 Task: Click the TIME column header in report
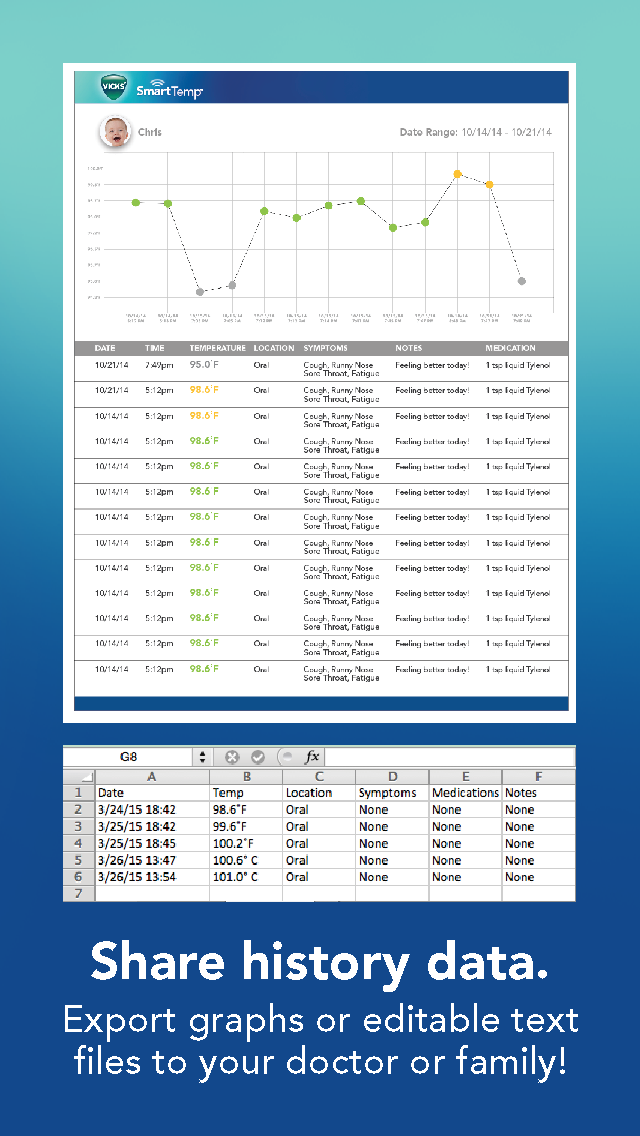(x=154, y=348)
